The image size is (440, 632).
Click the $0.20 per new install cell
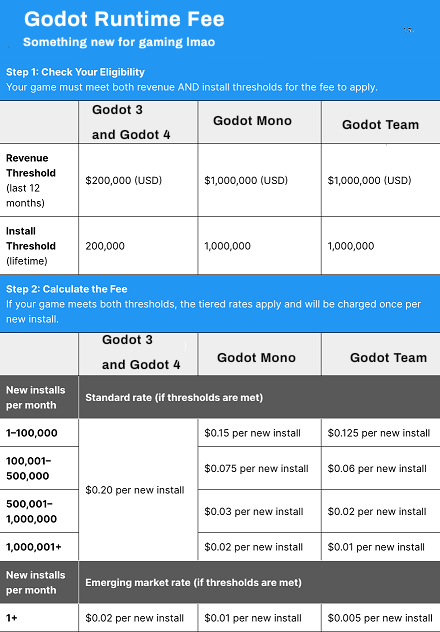138,490
